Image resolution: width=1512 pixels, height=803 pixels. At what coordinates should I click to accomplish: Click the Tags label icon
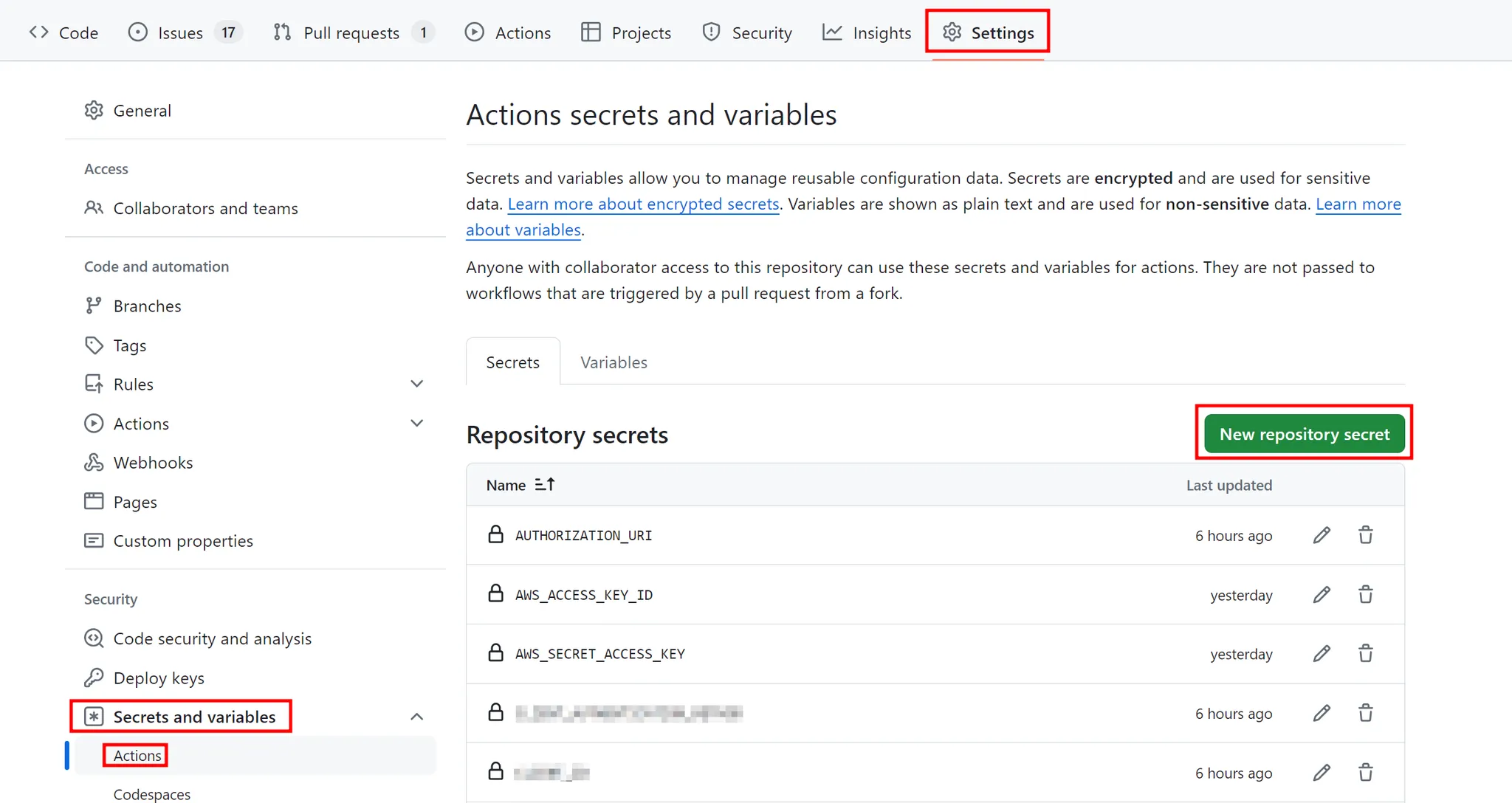(x=94, y=345)
